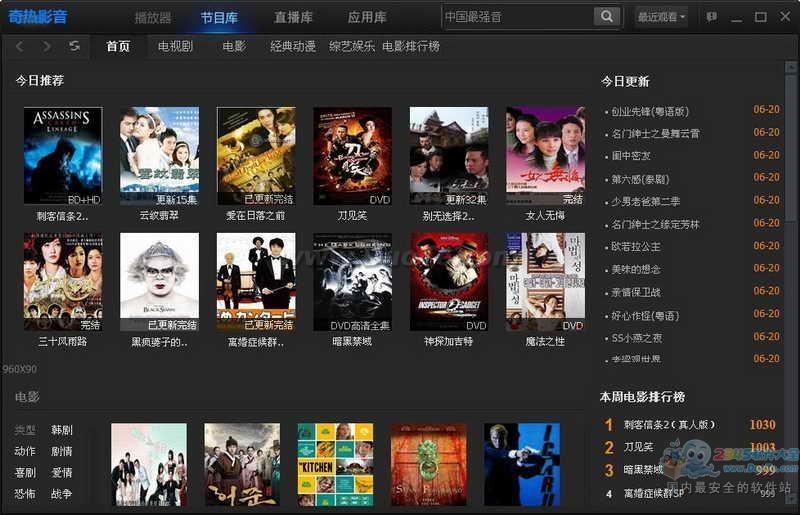Image resolution: width=800 pixels, height=515 pixels.
Task: Select the 电视剧 sub-tab
Action: pos(176,46)
